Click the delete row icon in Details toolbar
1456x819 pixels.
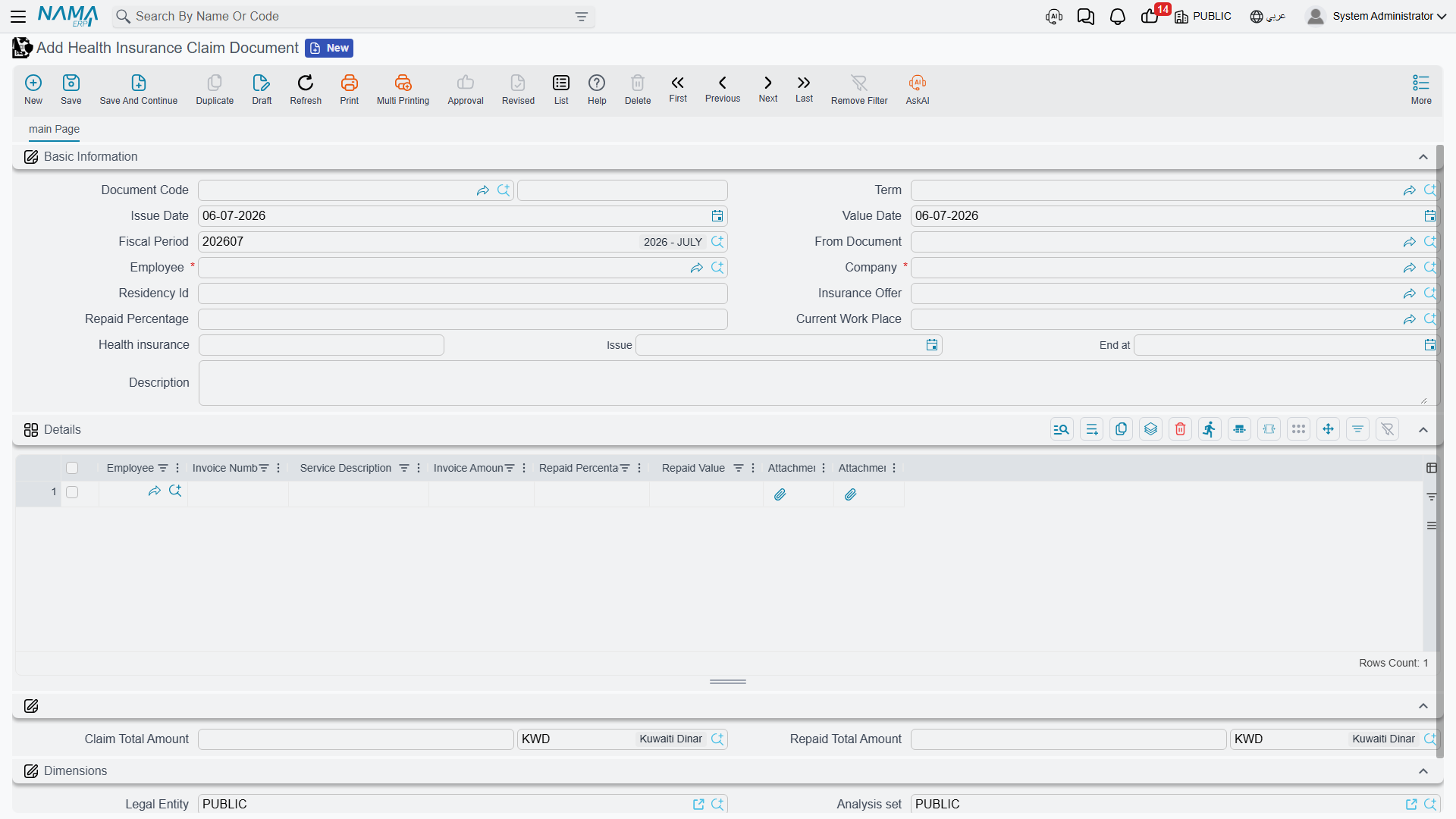[1180, 429]
